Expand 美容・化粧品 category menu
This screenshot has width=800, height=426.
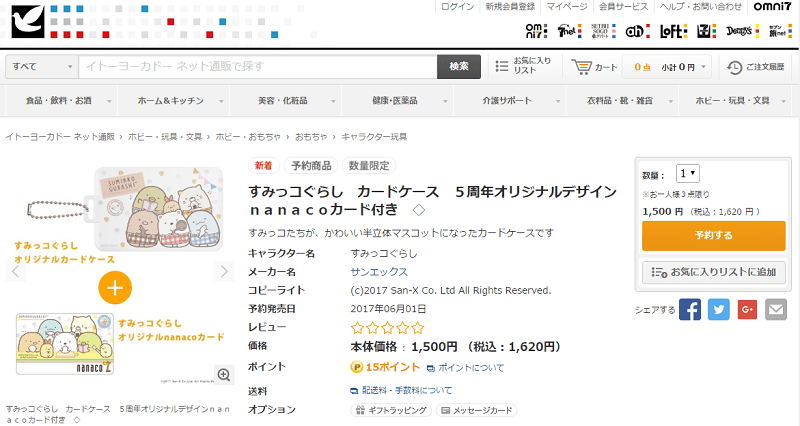286,101
